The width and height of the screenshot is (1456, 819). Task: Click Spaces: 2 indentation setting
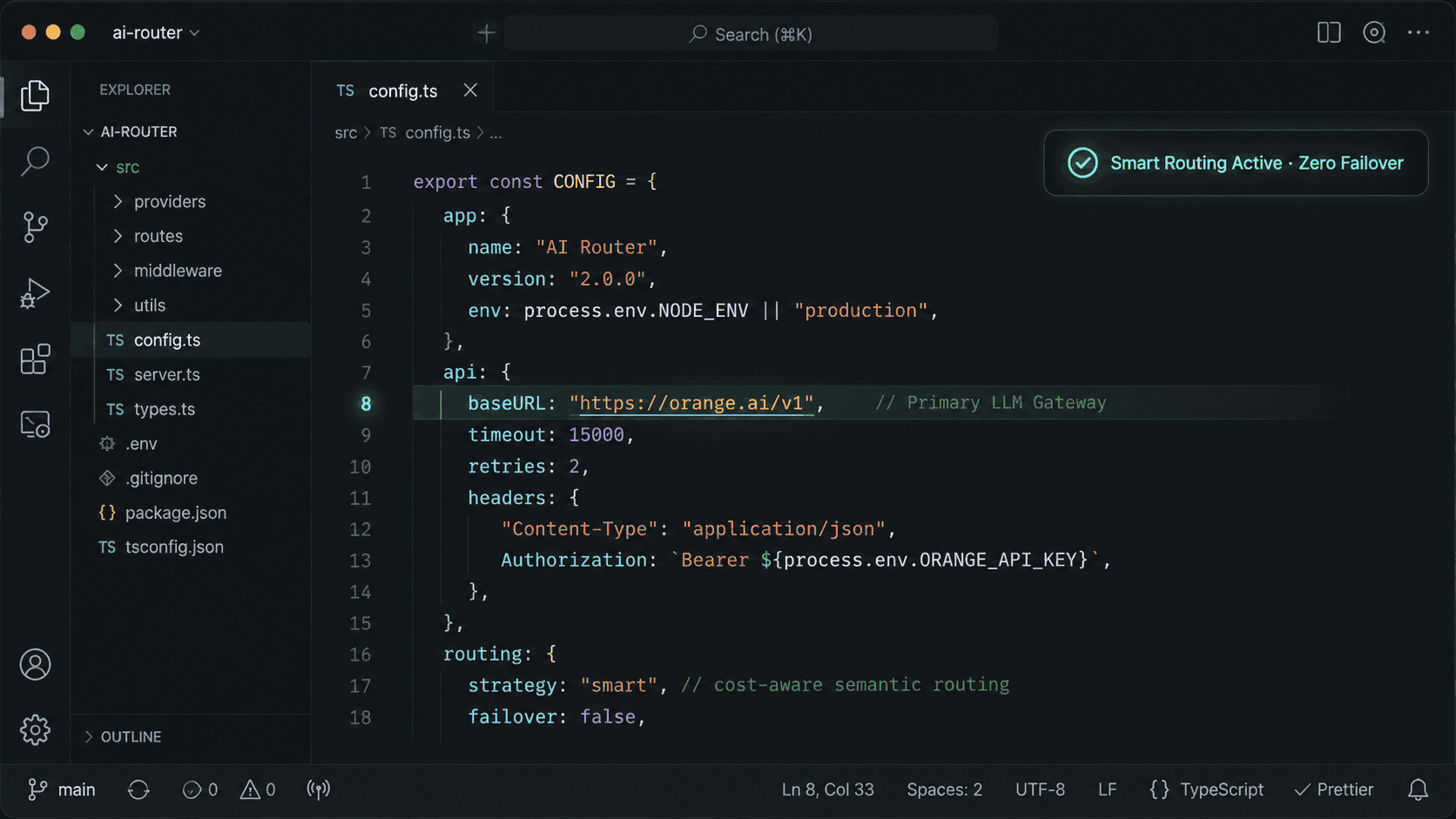[x=944, y=789]
